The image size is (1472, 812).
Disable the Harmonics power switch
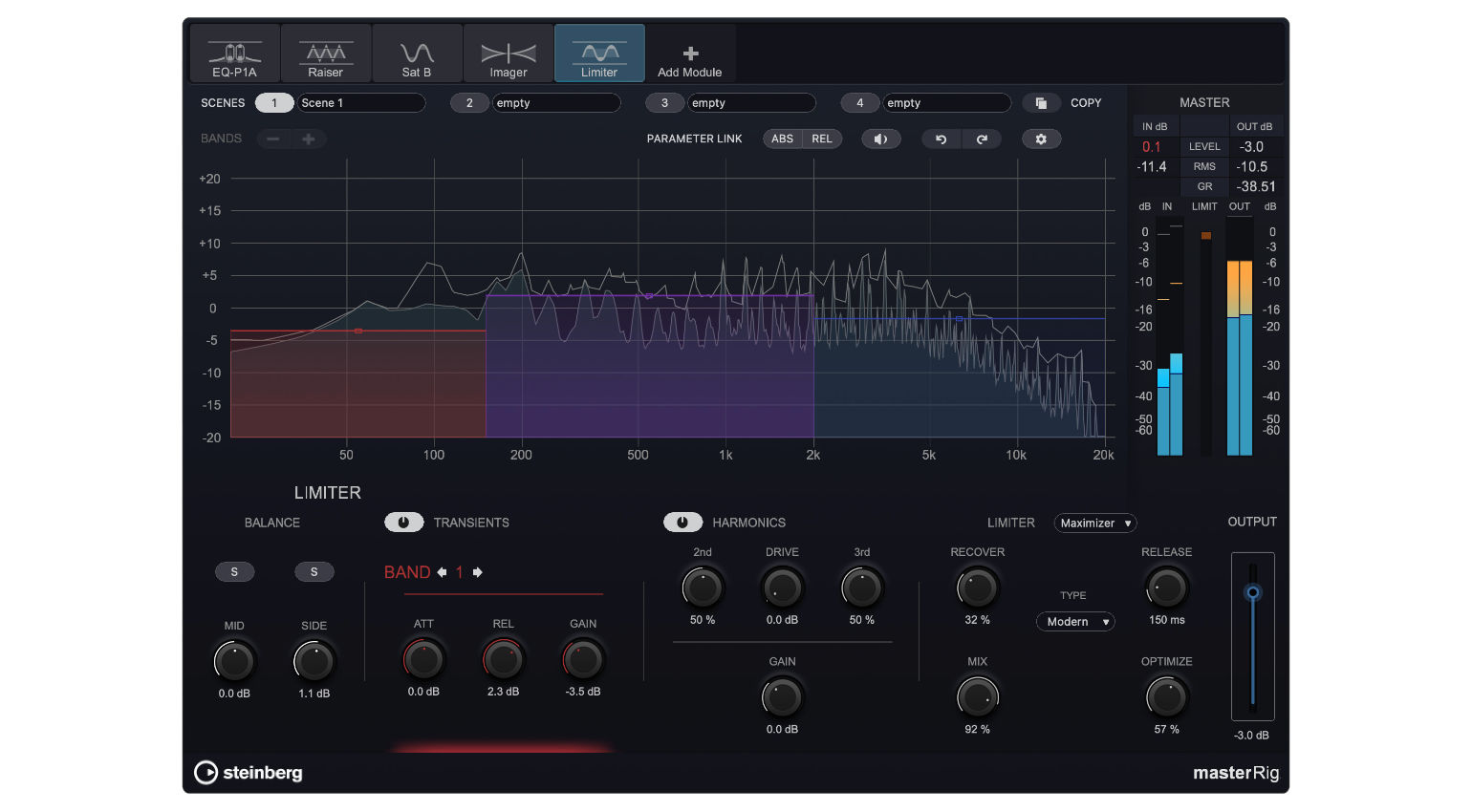coord(682,523)
